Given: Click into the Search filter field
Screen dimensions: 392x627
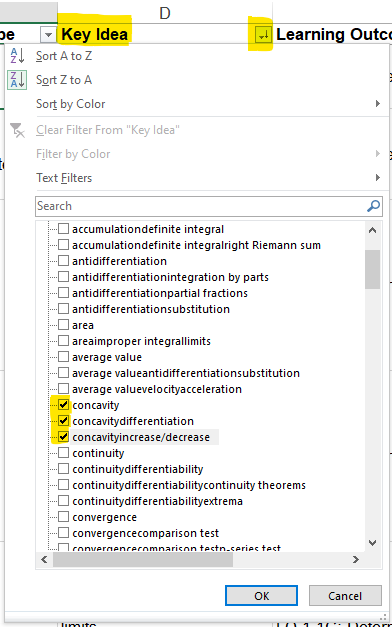Looking at the screenshot, I should pyautogui.click(x=208, y=206).
